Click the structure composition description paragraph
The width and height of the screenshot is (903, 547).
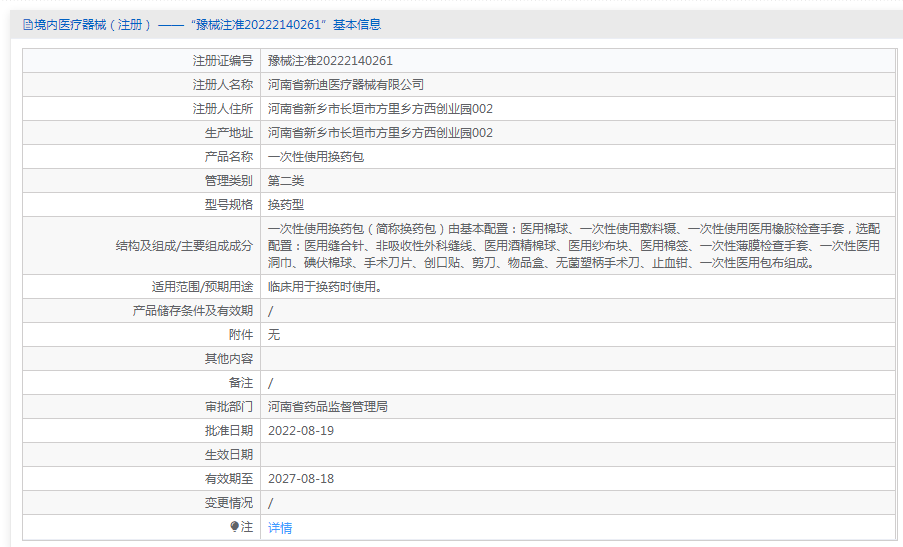pyautogui.click(x=574, y=246)
